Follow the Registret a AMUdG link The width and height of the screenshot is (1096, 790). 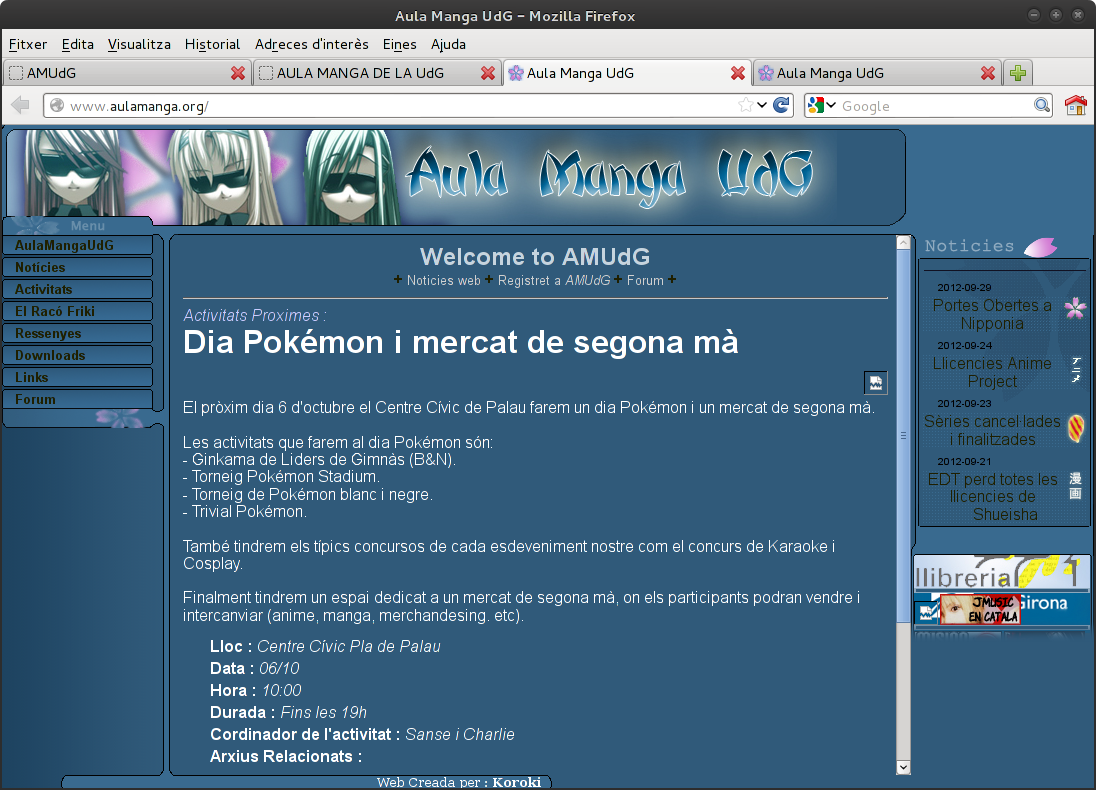click(554, 280)
